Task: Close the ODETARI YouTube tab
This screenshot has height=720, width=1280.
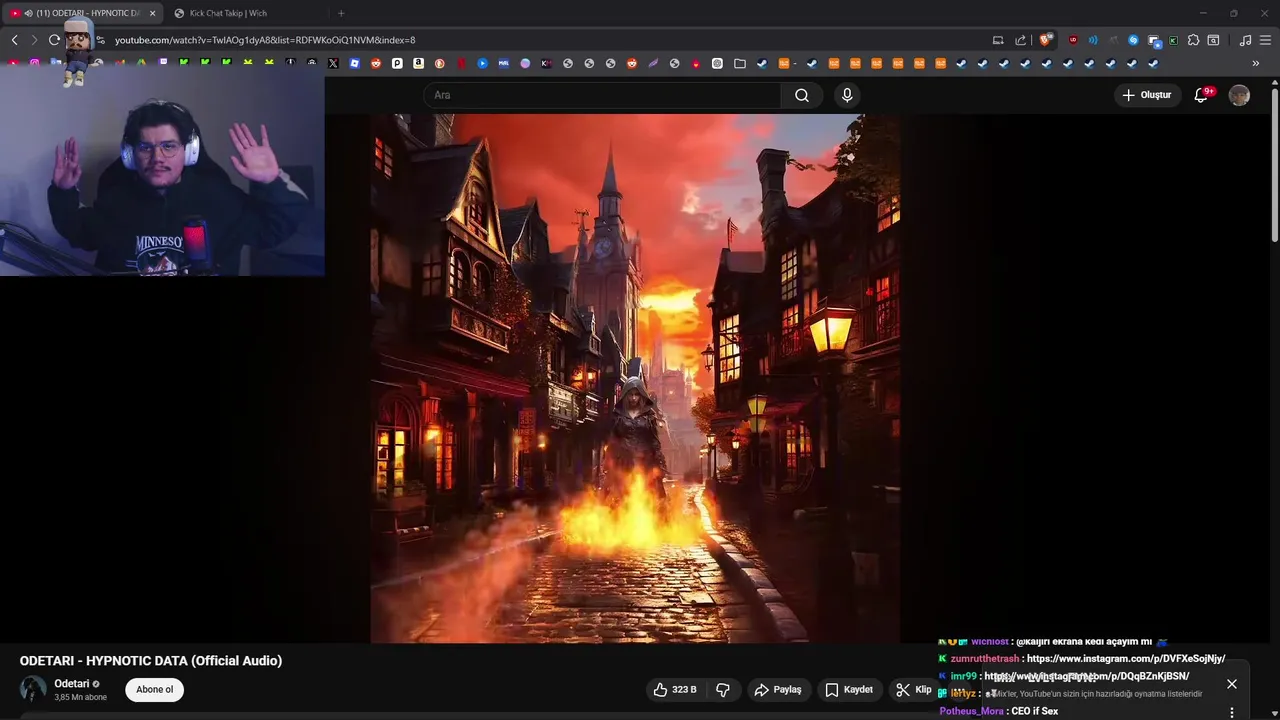Action: [152, 13]
